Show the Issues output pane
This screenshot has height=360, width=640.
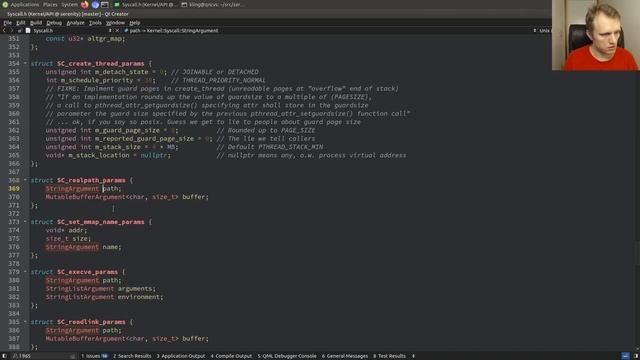pyautogui.click(x=94, y=356)
